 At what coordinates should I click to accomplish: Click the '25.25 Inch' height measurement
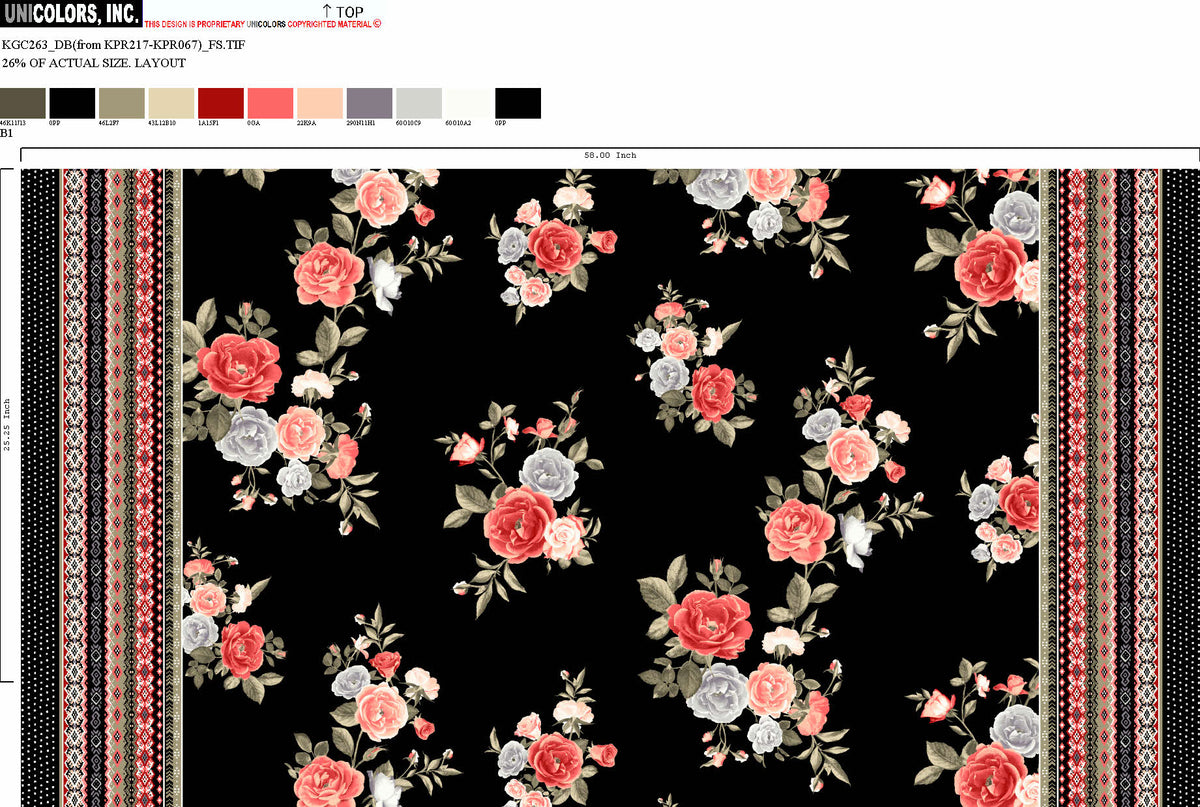(x=7, y=425)
